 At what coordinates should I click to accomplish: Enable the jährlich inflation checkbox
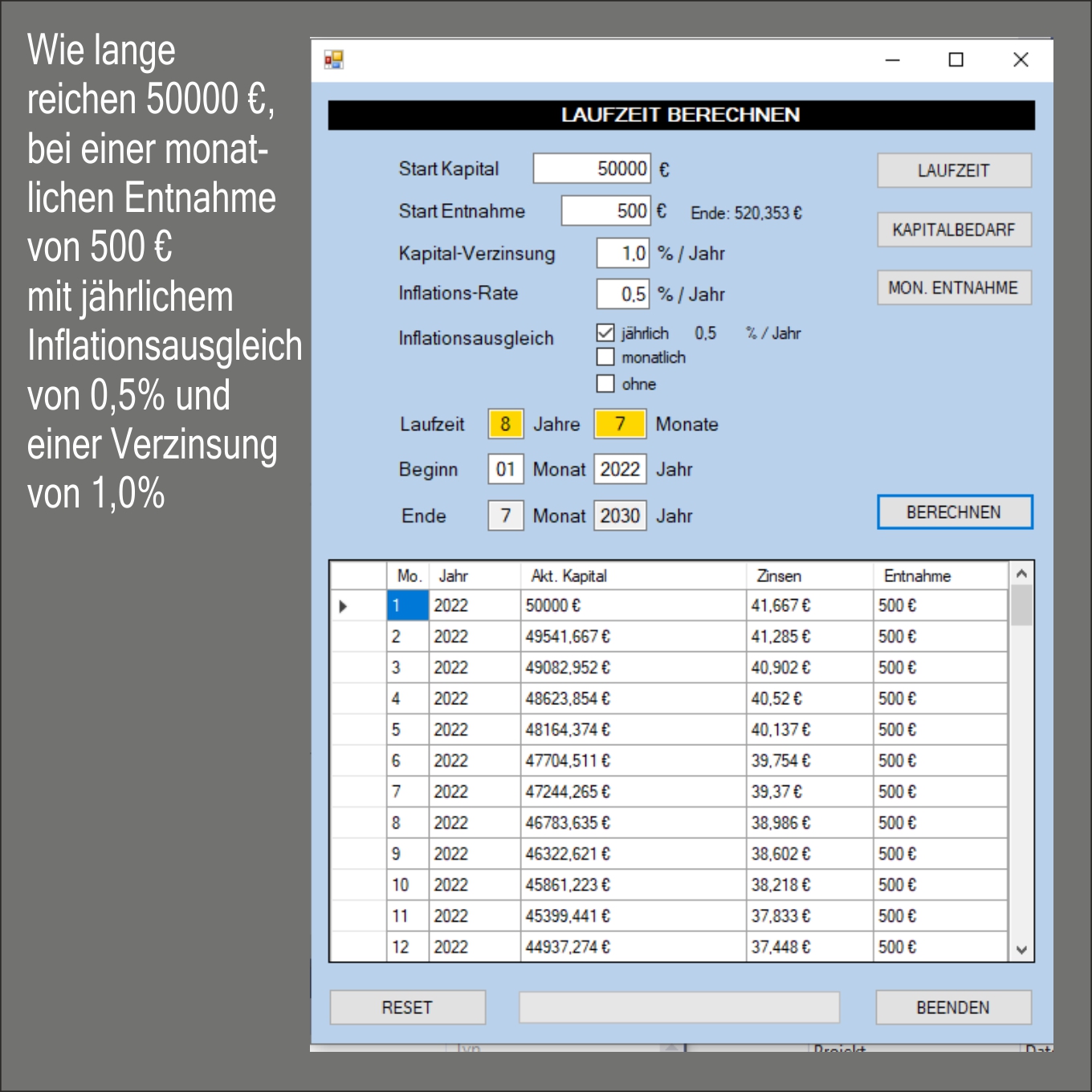pyautogui.click(x=605, y=332)
